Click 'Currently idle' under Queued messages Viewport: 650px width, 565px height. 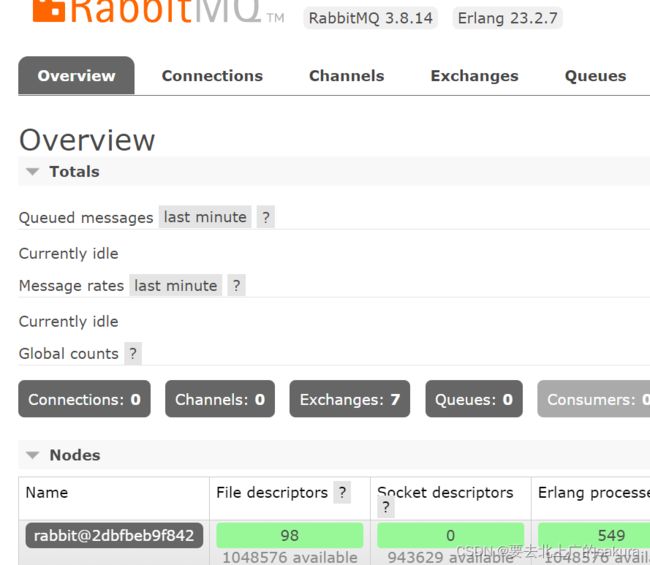[x=68, y=253]
